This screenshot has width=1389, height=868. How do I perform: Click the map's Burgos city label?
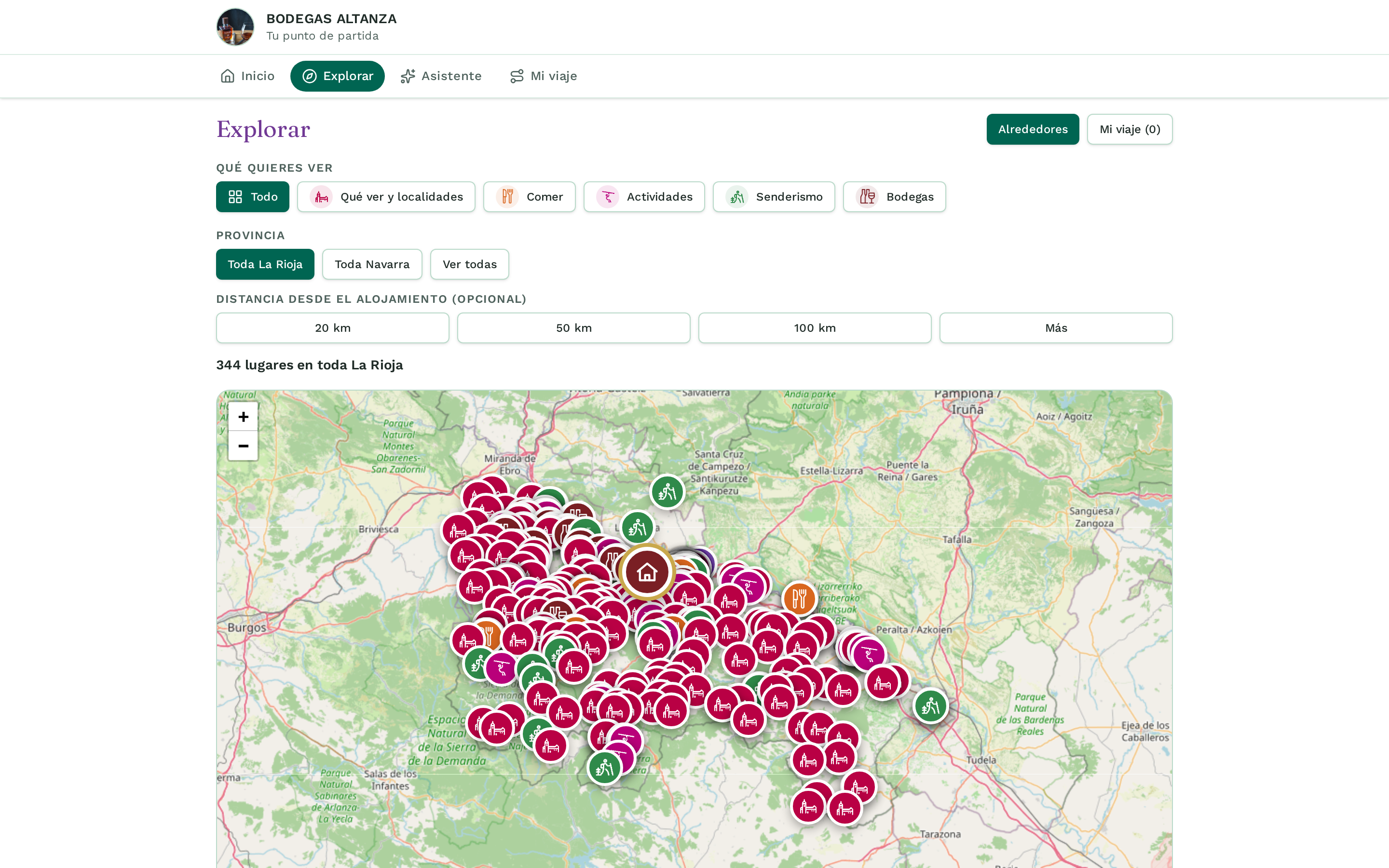[247, 627]
